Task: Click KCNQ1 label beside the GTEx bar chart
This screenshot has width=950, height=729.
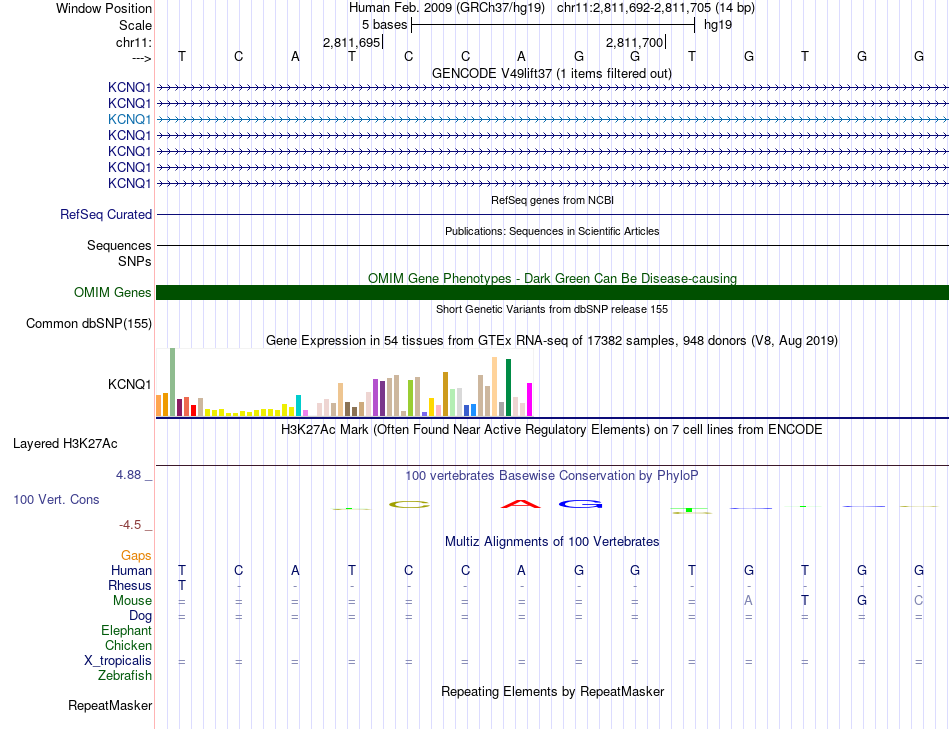Action: point(129,384)
